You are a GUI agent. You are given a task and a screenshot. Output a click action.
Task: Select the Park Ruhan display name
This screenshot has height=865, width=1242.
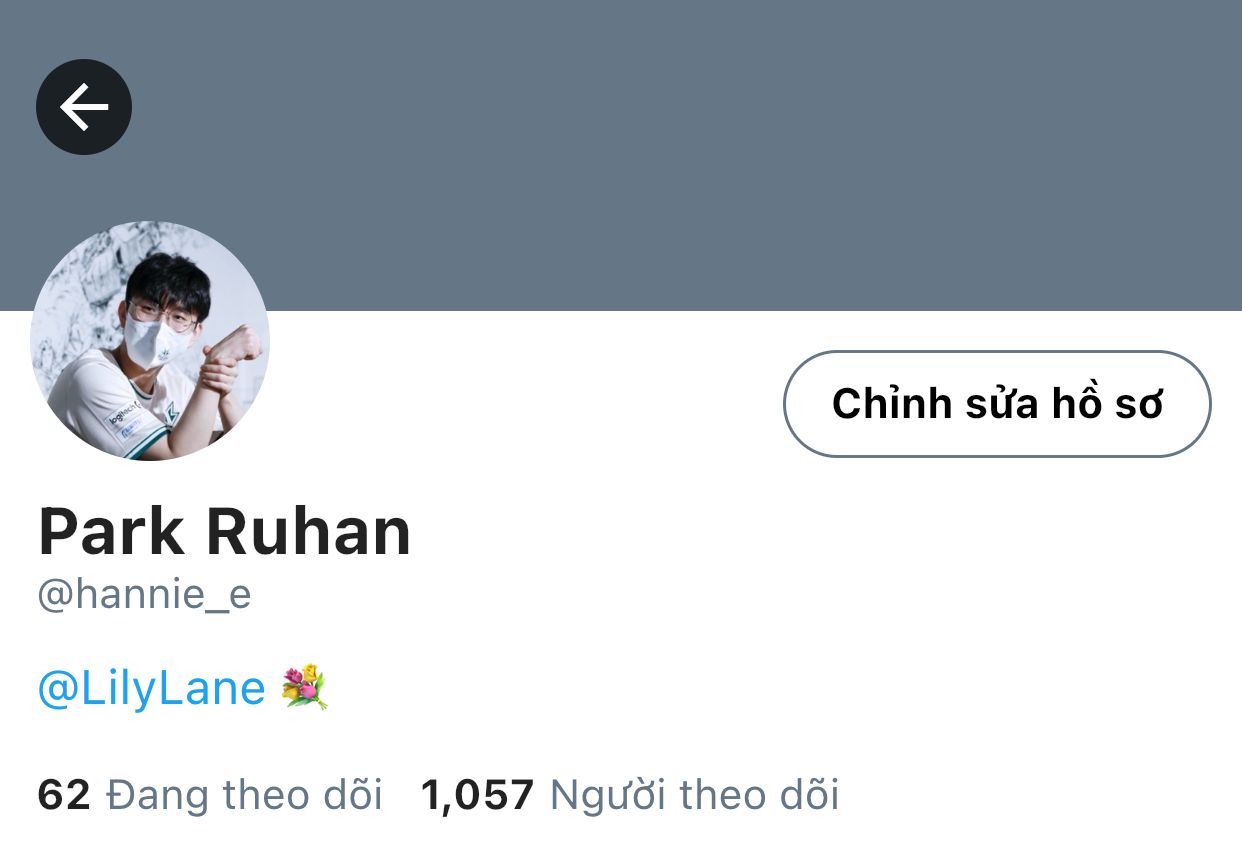[x=225, y=531]
